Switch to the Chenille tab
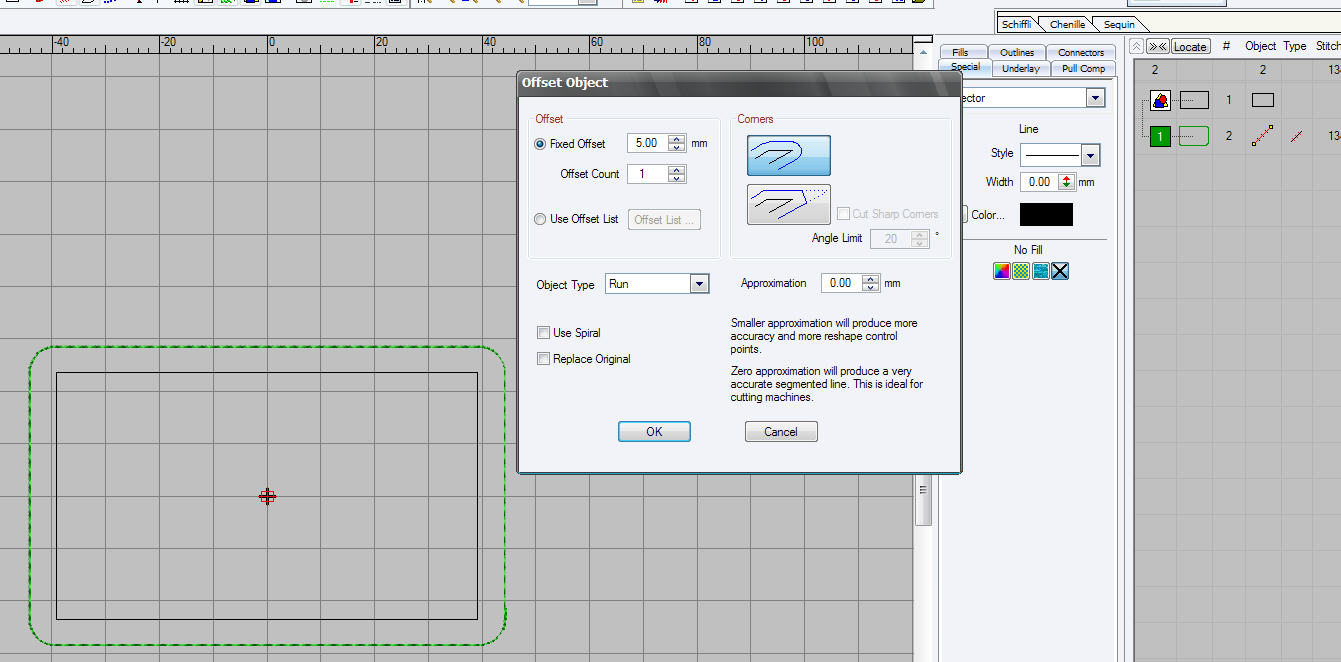 pyautogui.click(x=1067, y=24)
